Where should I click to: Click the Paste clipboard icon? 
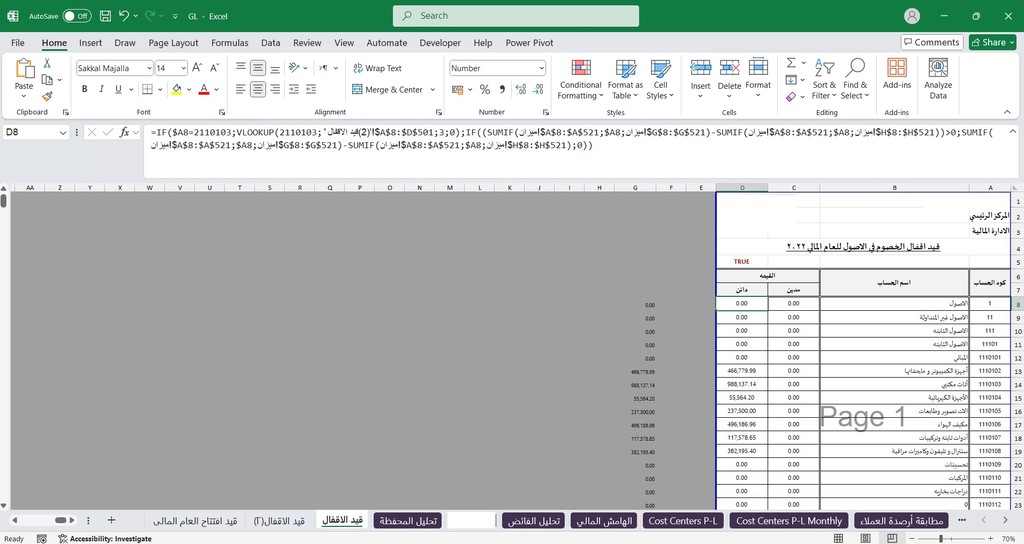[x=24, y=68]
